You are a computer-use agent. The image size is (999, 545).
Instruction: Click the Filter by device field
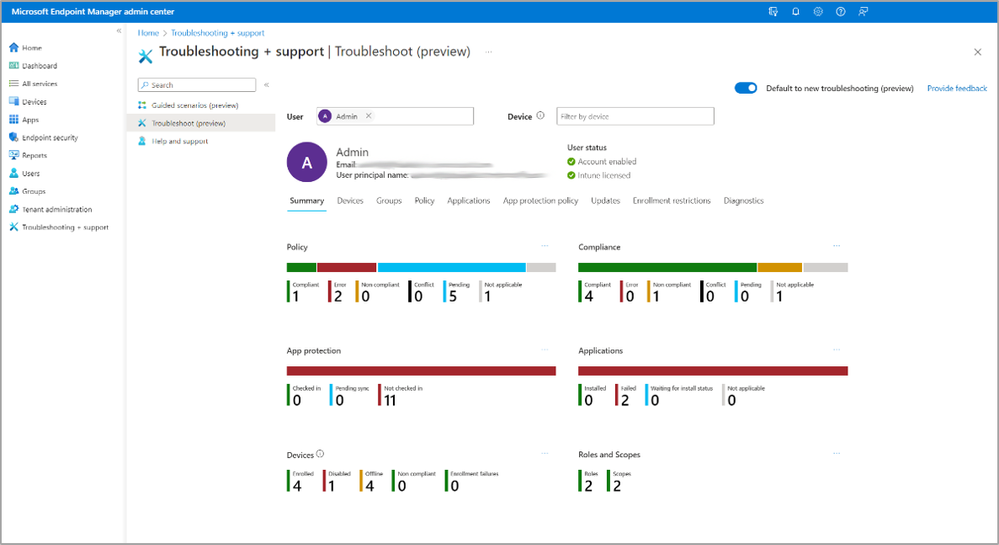(635, 117)
